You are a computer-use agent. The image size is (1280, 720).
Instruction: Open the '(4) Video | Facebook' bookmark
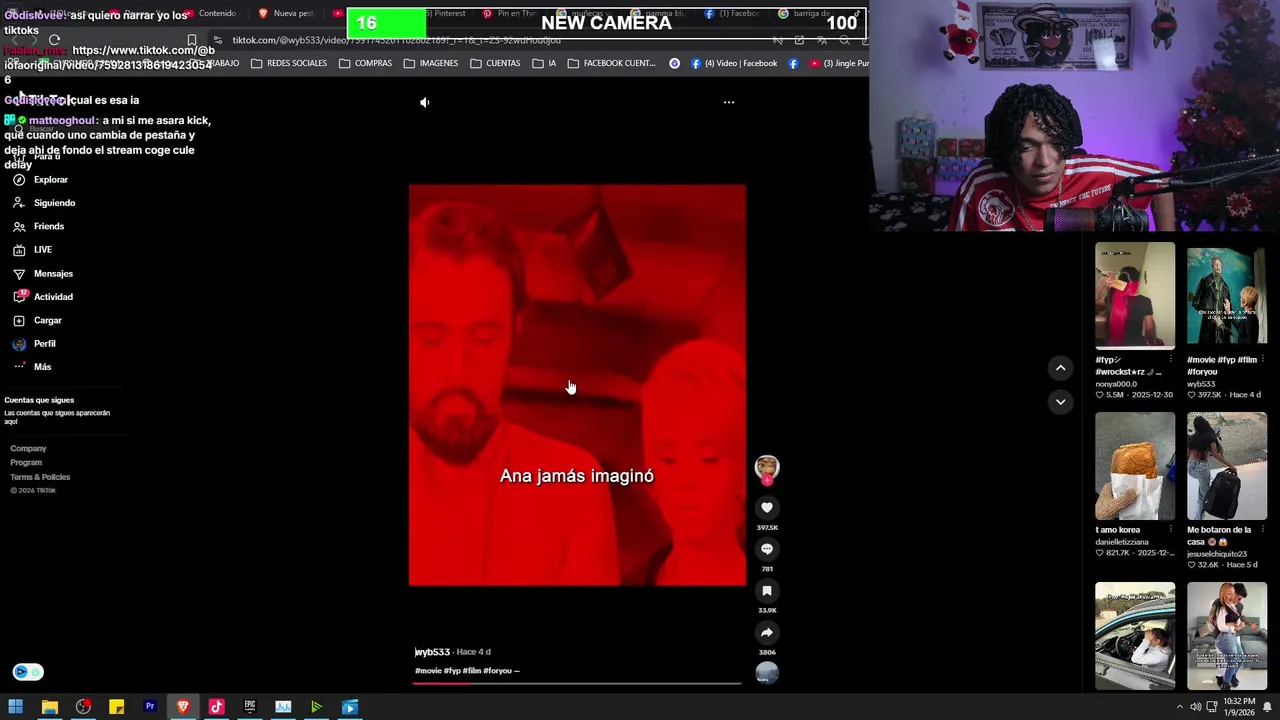[733, 63]
